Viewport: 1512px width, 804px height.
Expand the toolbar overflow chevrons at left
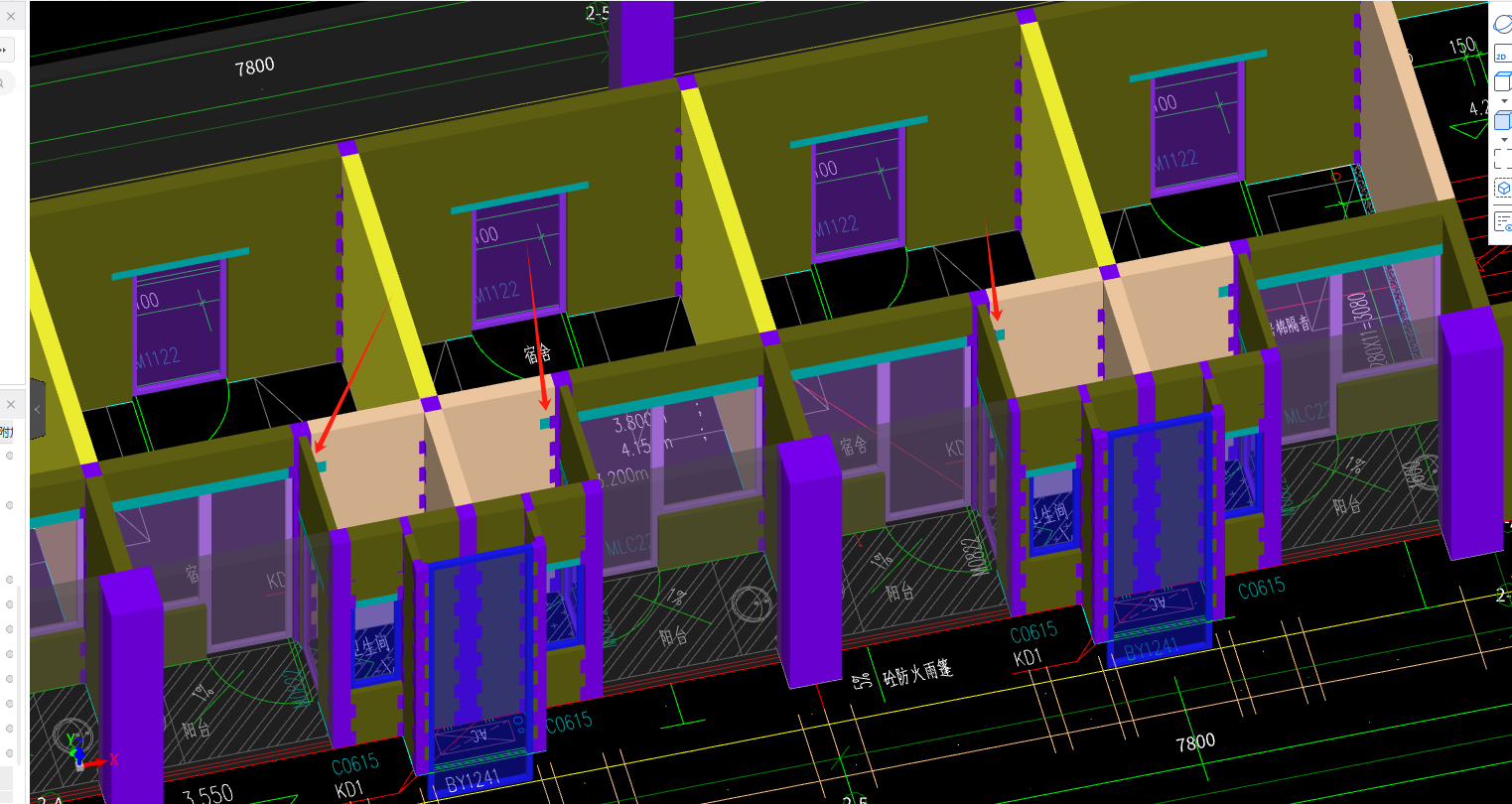click(x=6, y=49)
